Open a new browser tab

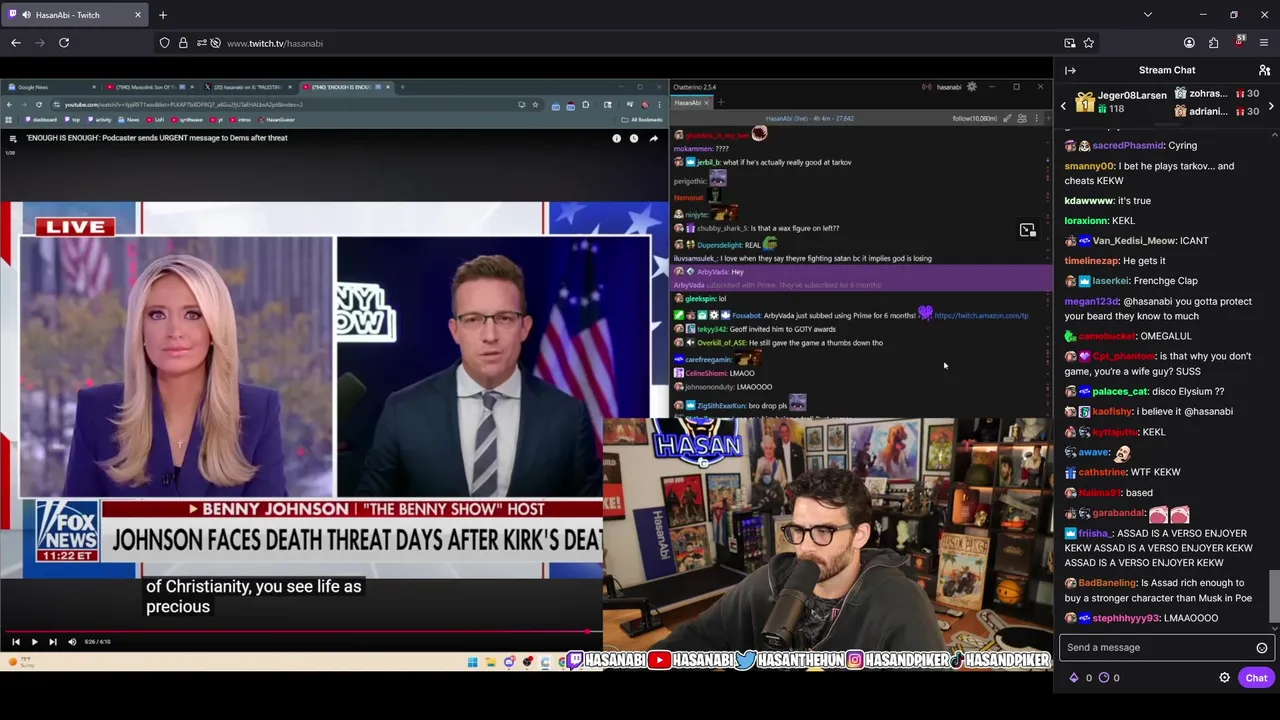pos(163,15)
